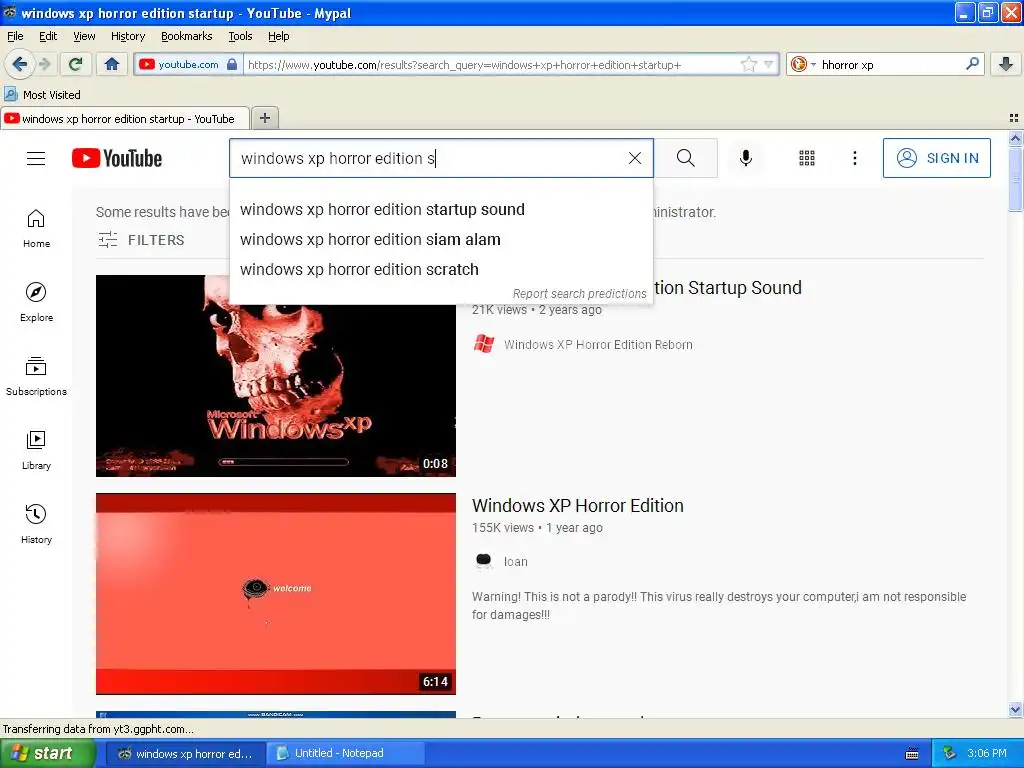Open the red skull video thumbnail
Screen dimensions: 1024x768
tap(276, 376)
